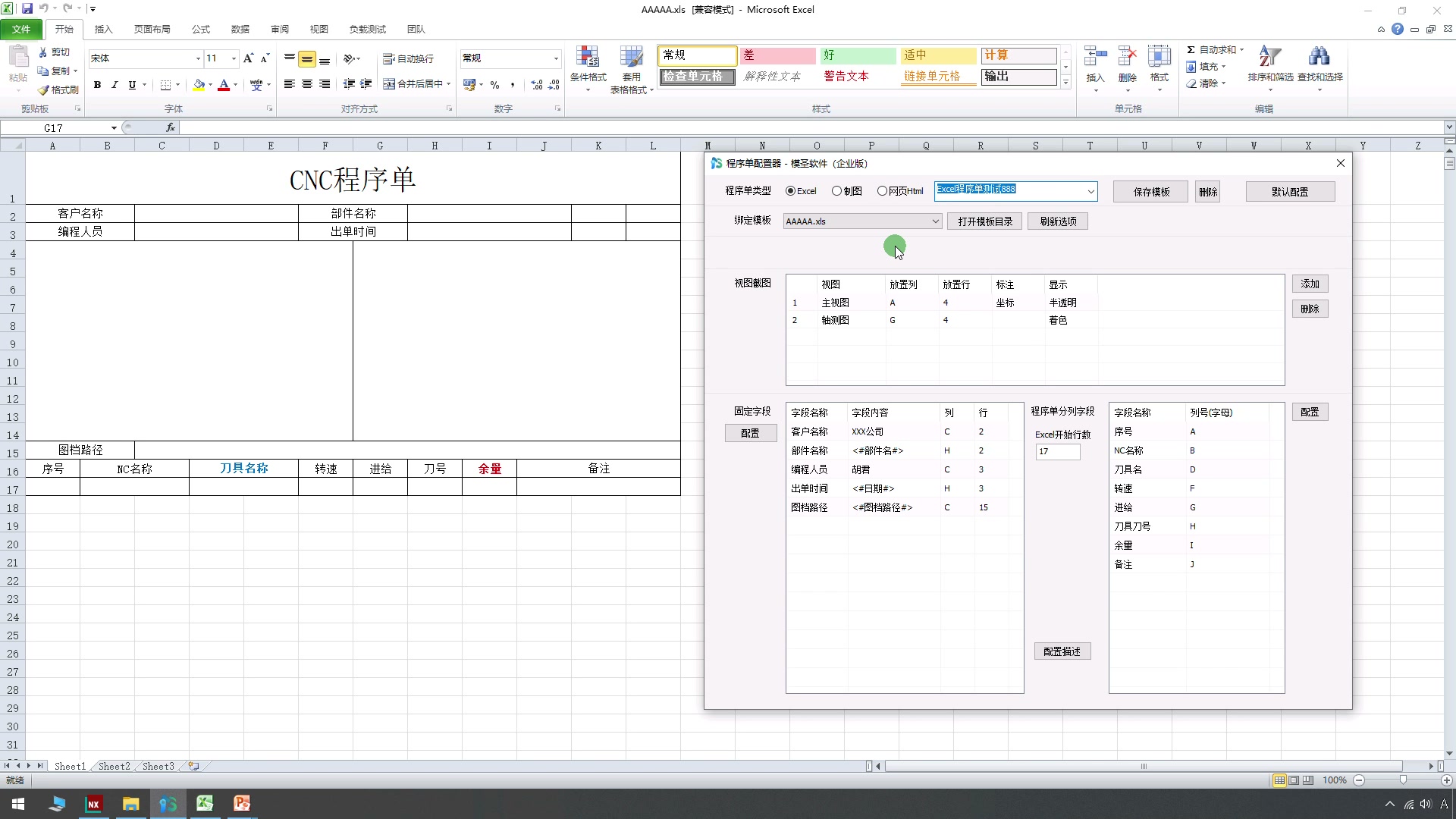Select the 制图 radio option
This screenshot has height=819, width=1456.
pos(836,191)
